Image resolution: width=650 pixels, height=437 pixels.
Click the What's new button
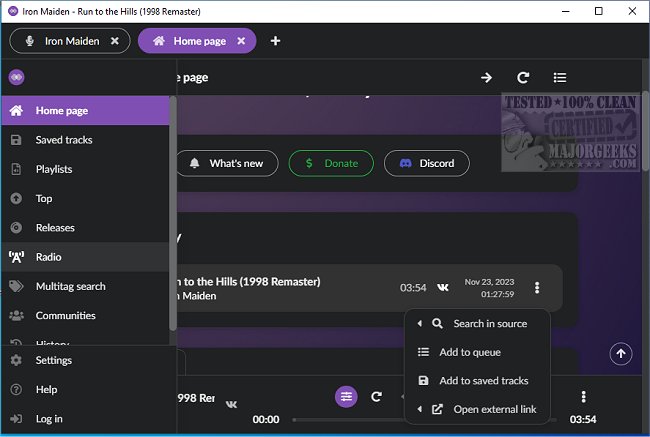pos(228,163)
